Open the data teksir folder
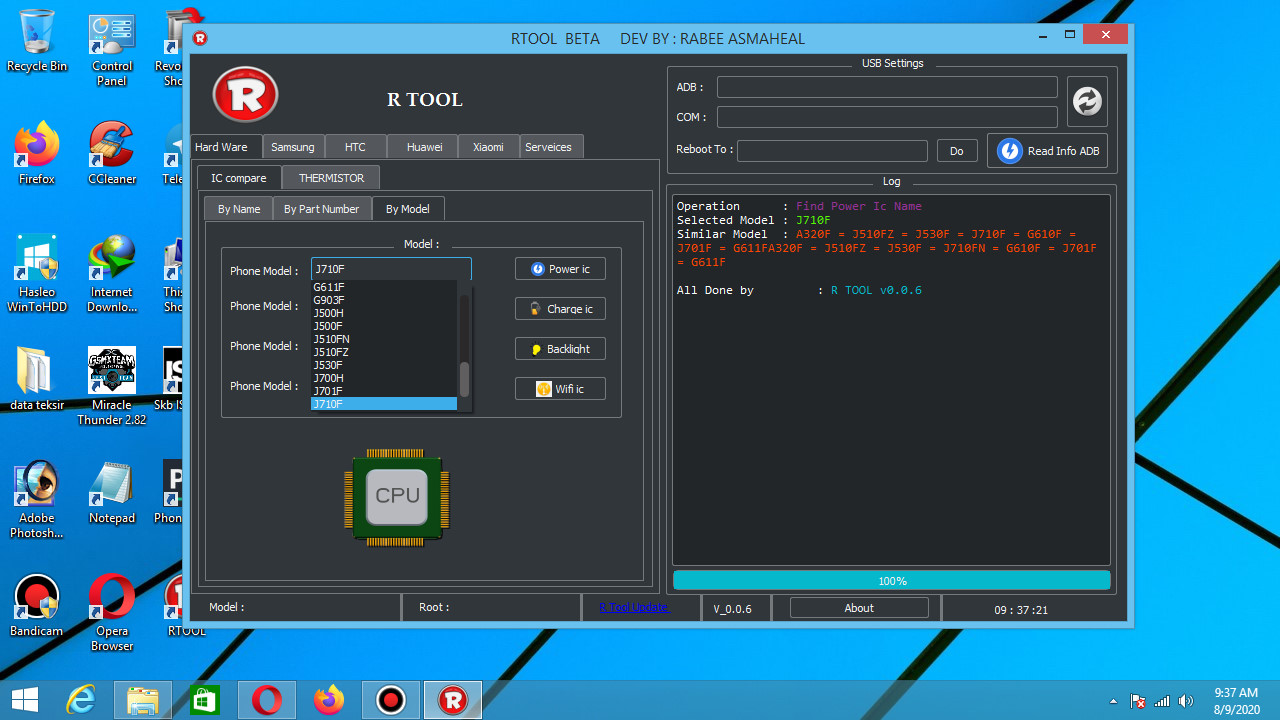This screenshot has height=720, width=1280. pos(37,379)
